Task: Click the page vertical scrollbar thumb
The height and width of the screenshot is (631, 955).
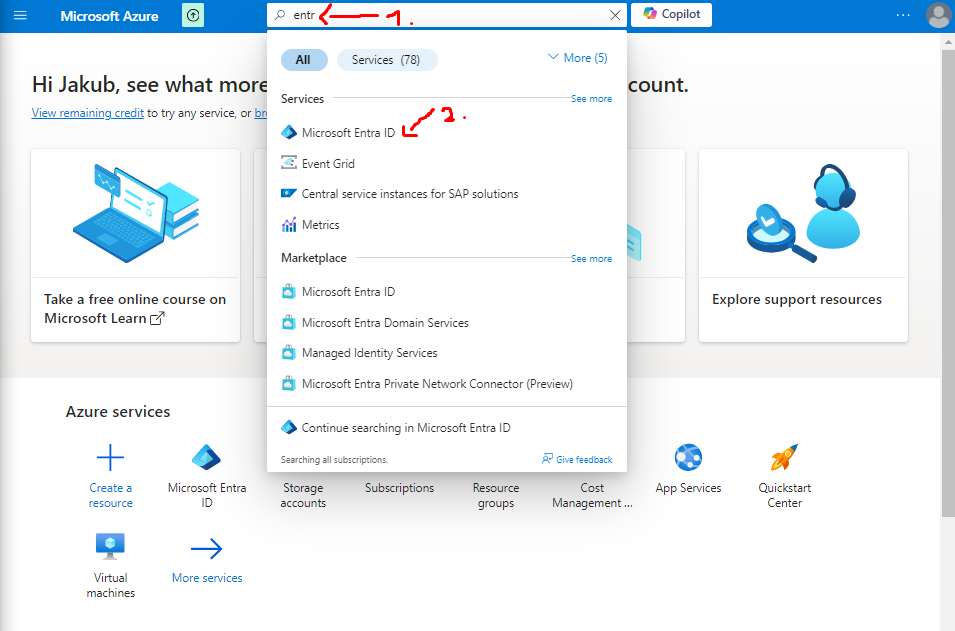Action: coord(949,283)
